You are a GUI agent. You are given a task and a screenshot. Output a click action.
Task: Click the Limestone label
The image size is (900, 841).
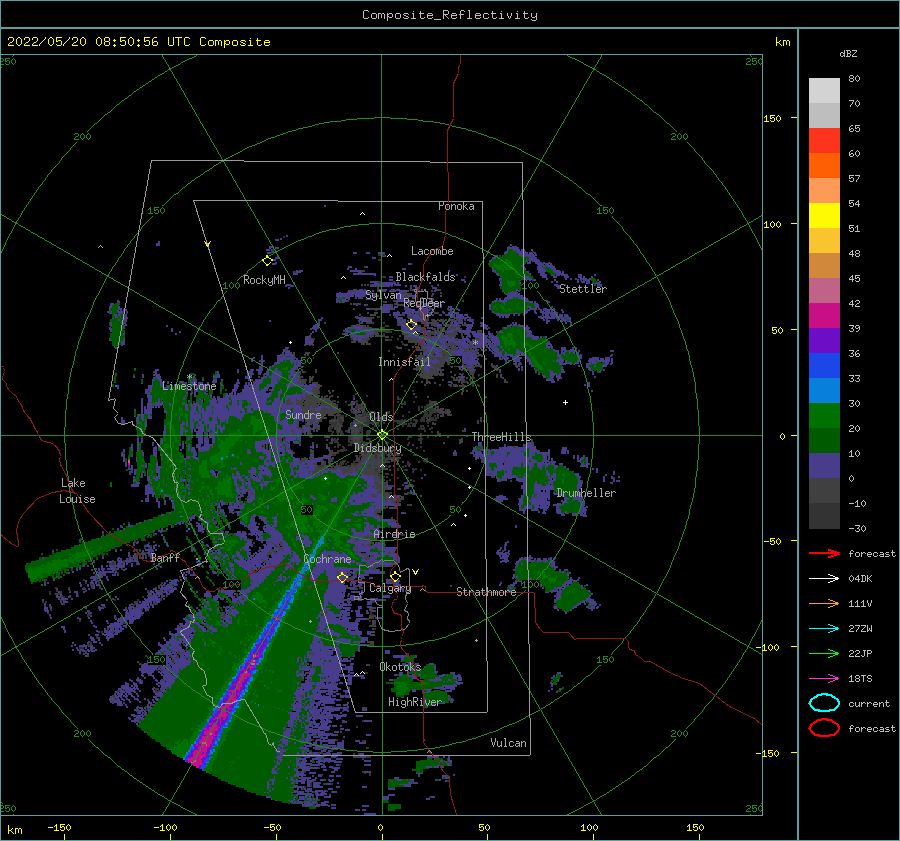tap(189, 386)
